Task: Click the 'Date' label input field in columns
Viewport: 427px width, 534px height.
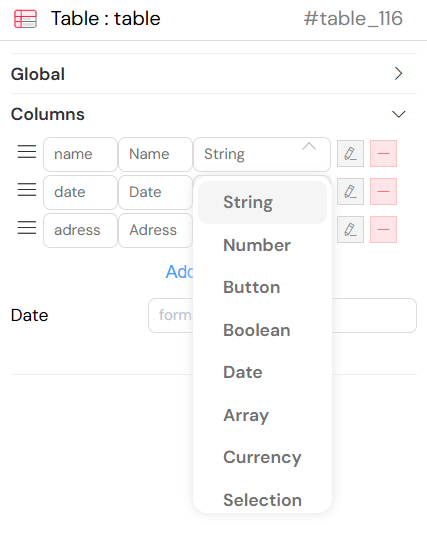Action: pos(155,192)
